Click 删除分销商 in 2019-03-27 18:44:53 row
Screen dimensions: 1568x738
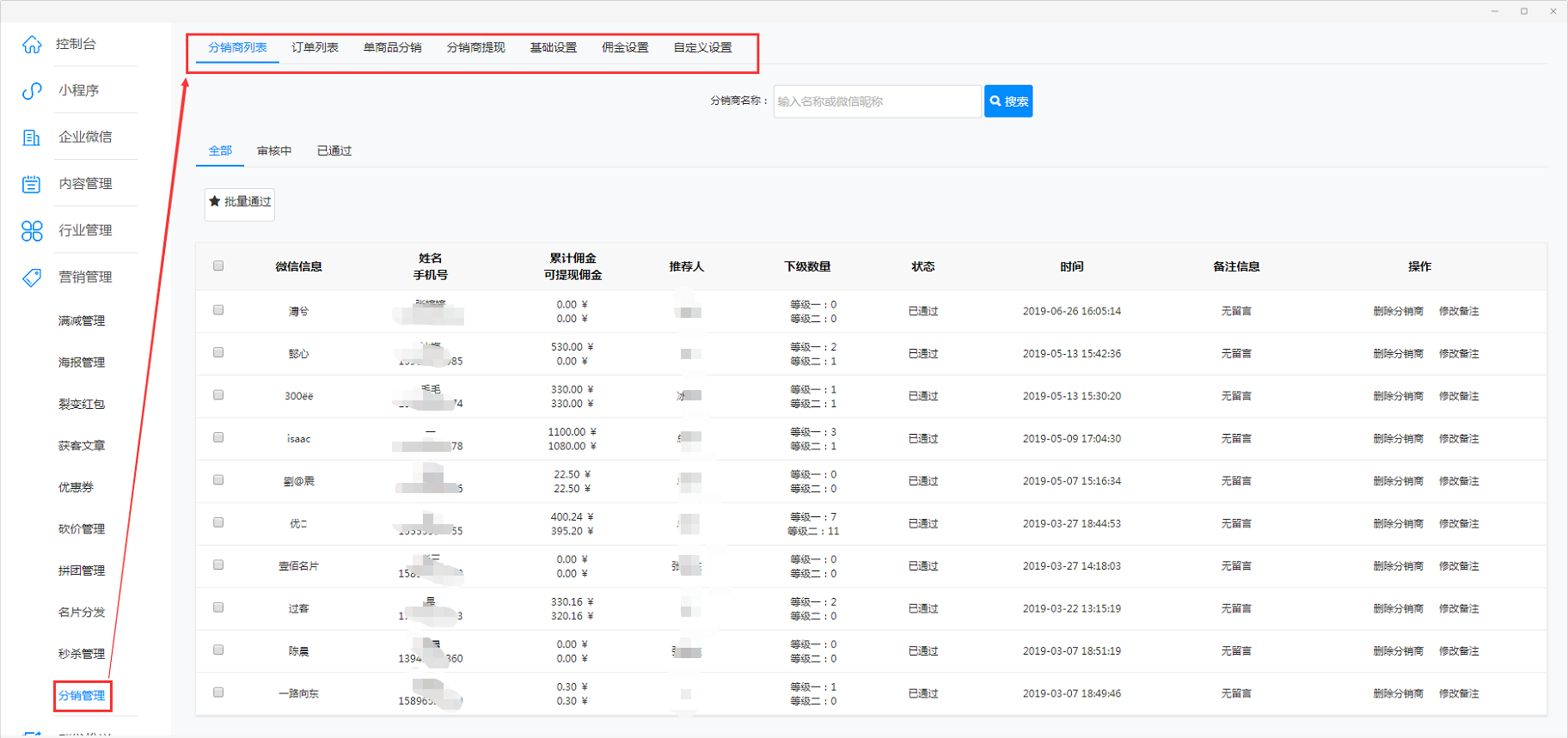[1398, 523]
